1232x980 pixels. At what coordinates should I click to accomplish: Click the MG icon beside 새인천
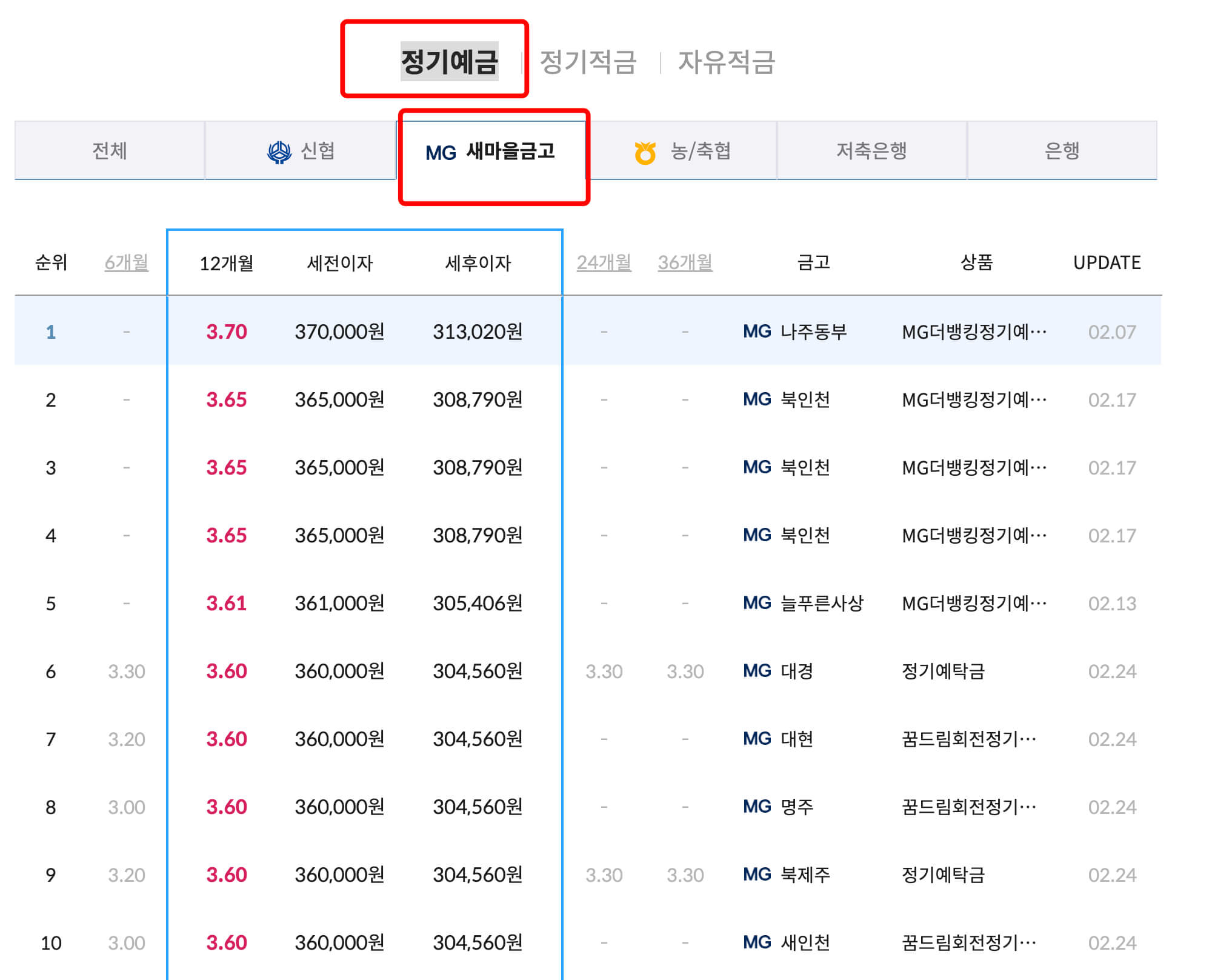click(758, 942)
